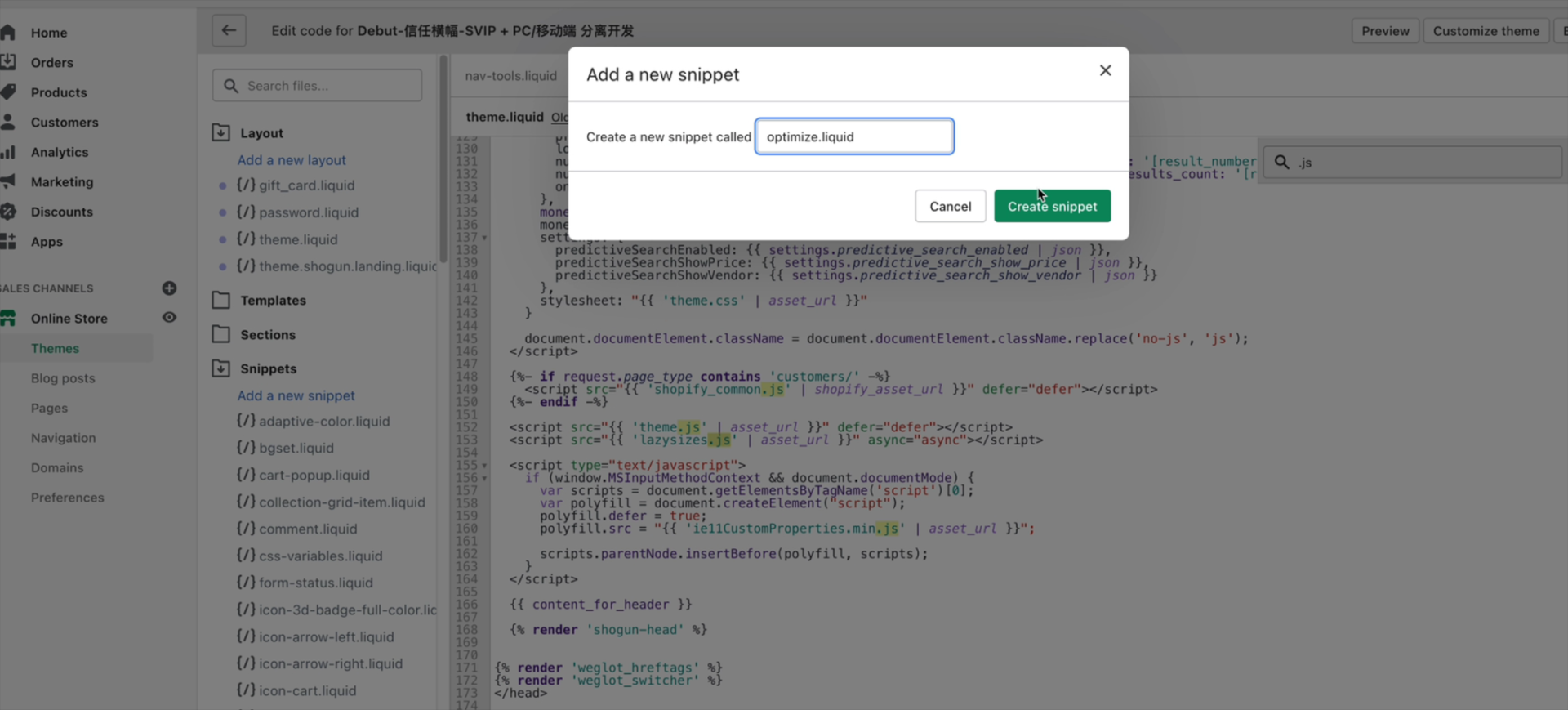Select Themes in Online Store menu
The height and width of the screenshot is (710, 1568).
click(56, 348)
